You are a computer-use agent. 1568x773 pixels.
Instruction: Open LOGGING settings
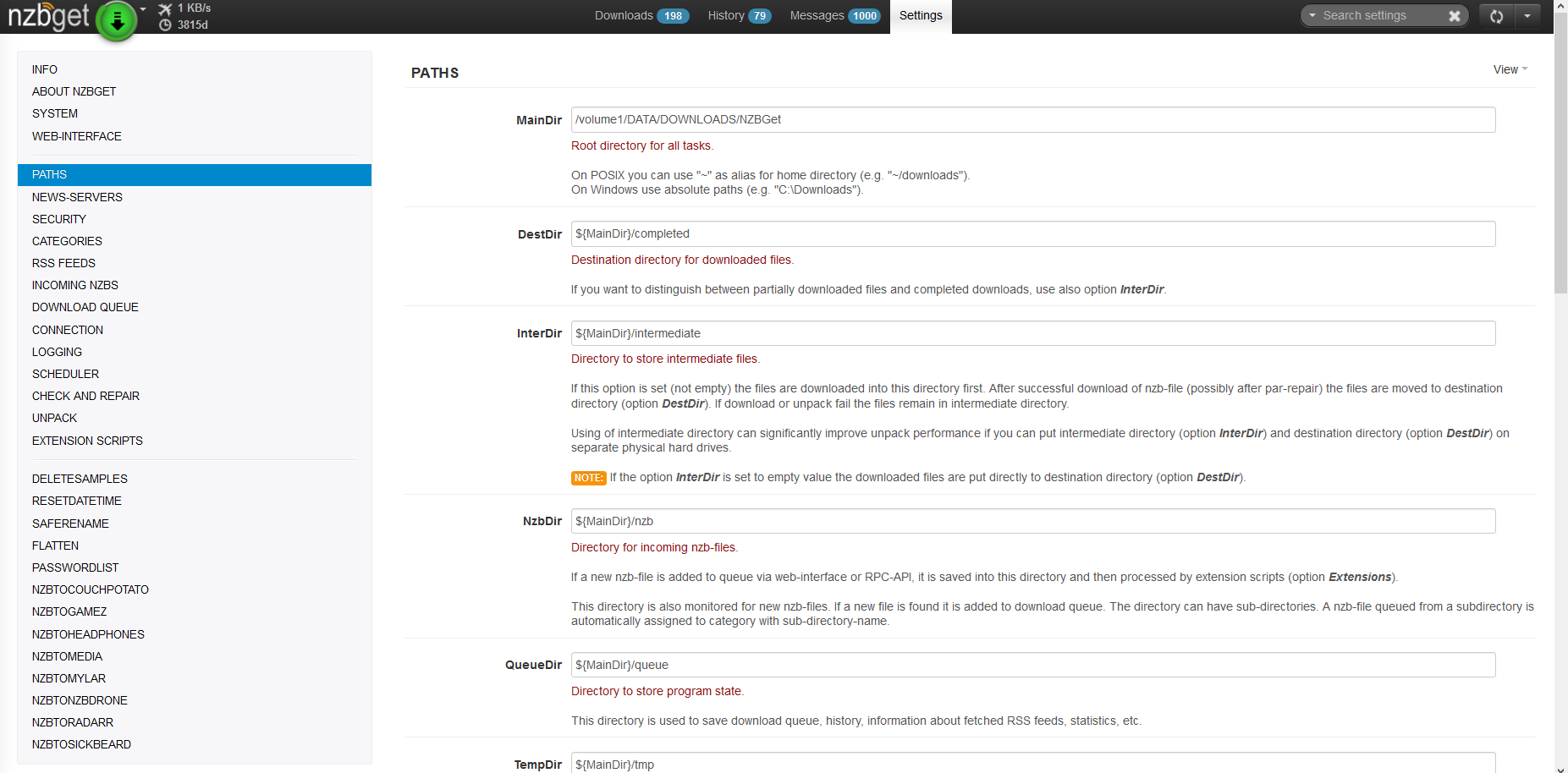195,352
